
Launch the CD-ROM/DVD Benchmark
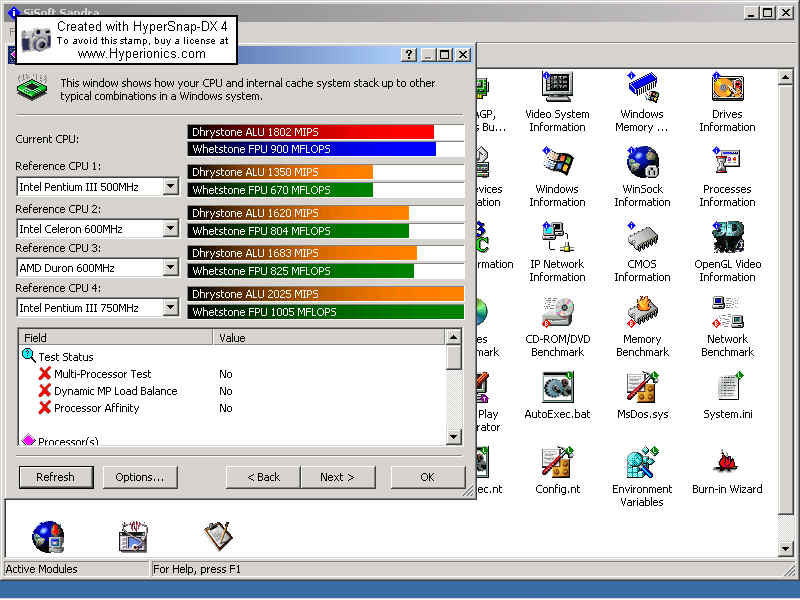[x=557, y=327]
